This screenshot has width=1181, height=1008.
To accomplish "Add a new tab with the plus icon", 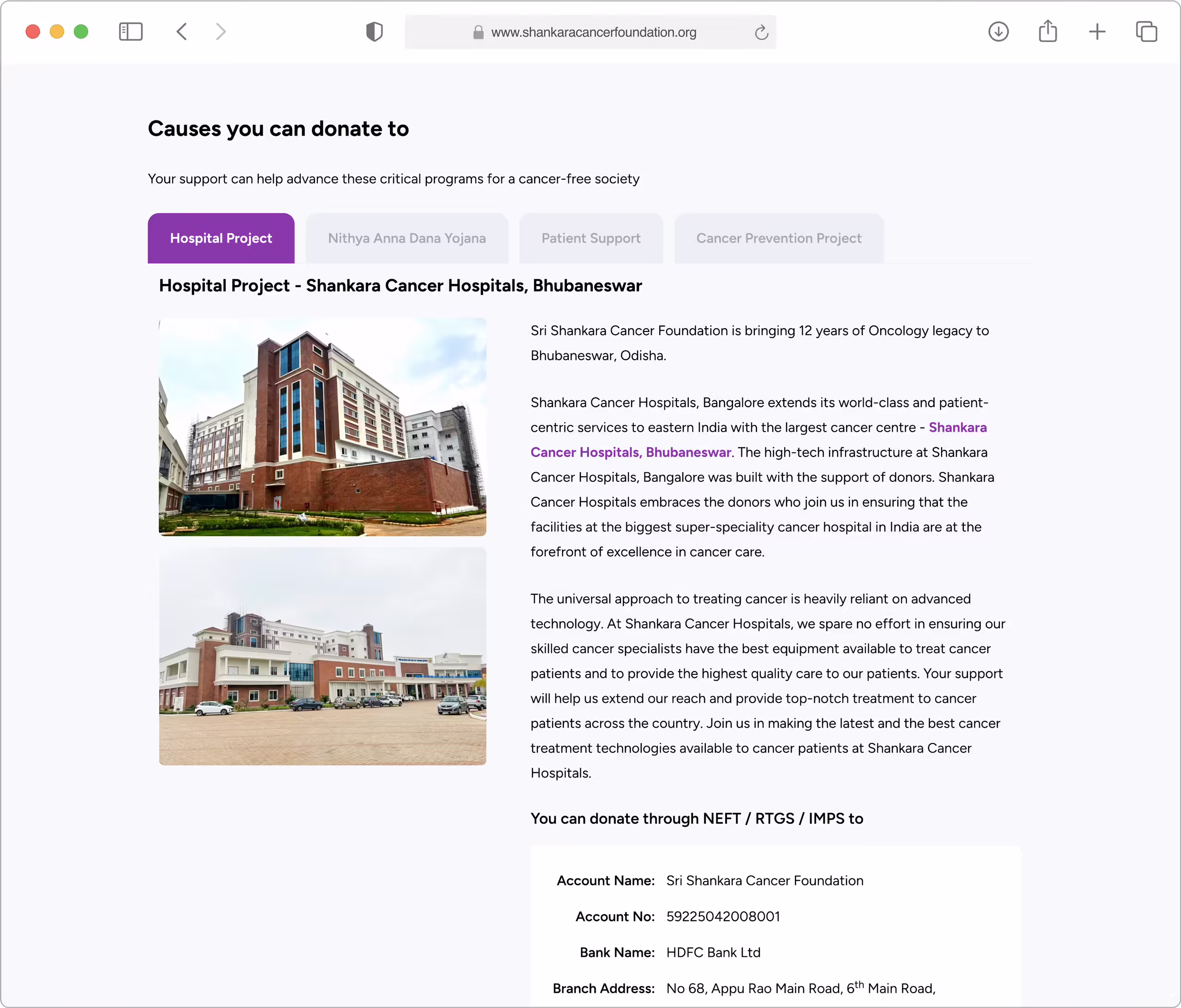I will pos(1097,32).
